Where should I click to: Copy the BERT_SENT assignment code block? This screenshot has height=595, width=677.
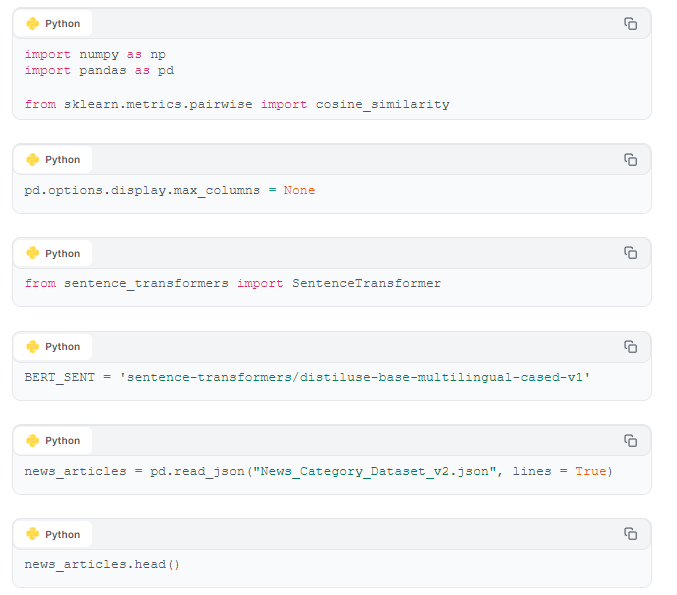click(630, 347)
